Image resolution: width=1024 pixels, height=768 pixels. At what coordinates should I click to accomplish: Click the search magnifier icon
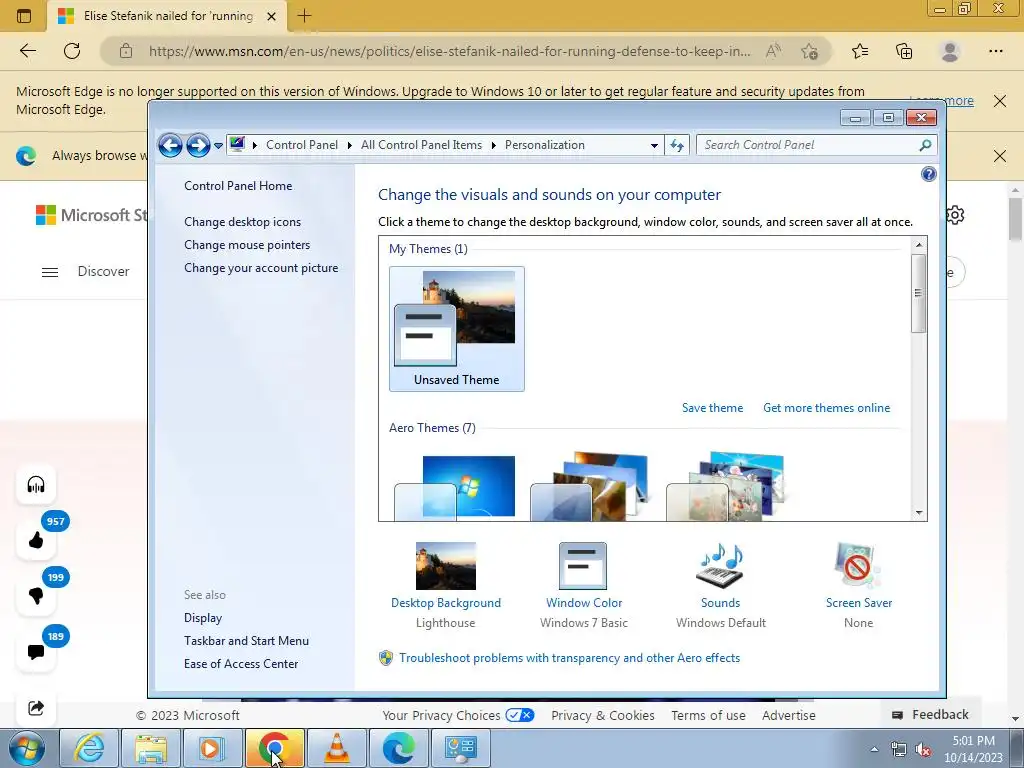(x=925, y=145)
